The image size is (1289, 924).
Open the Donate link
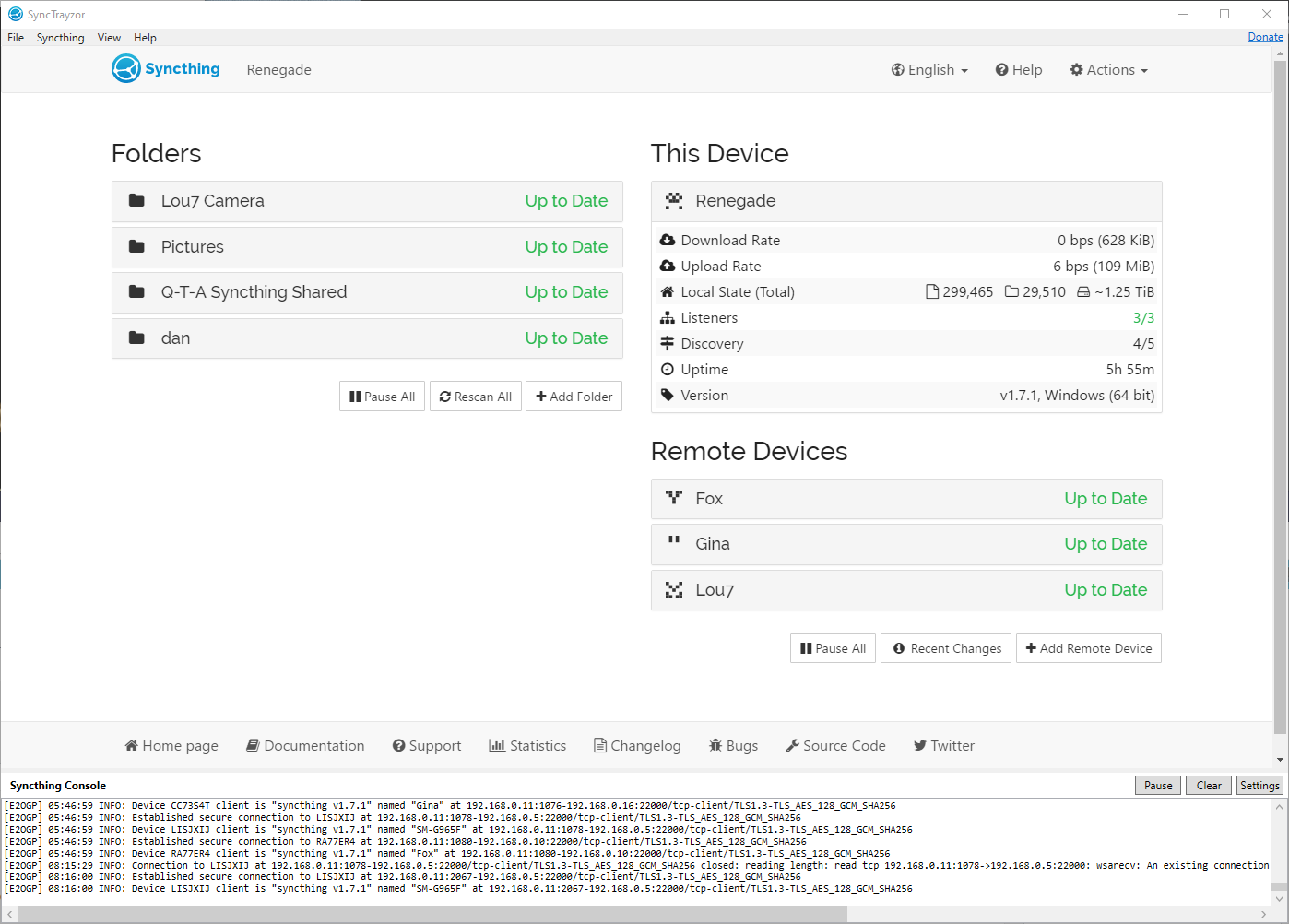[x=1265, y=37]
